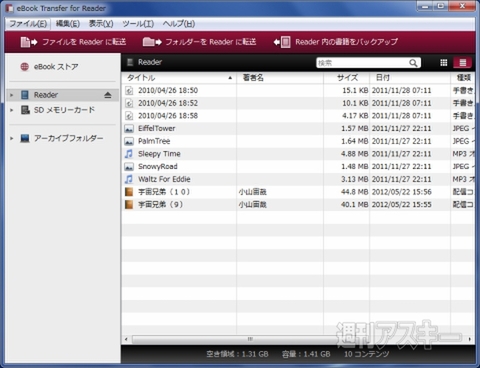The height and width of the screenshot is (368, 480).
Task: Click music note icon beside Sleepy Time
Action: [x=129, y=154]
